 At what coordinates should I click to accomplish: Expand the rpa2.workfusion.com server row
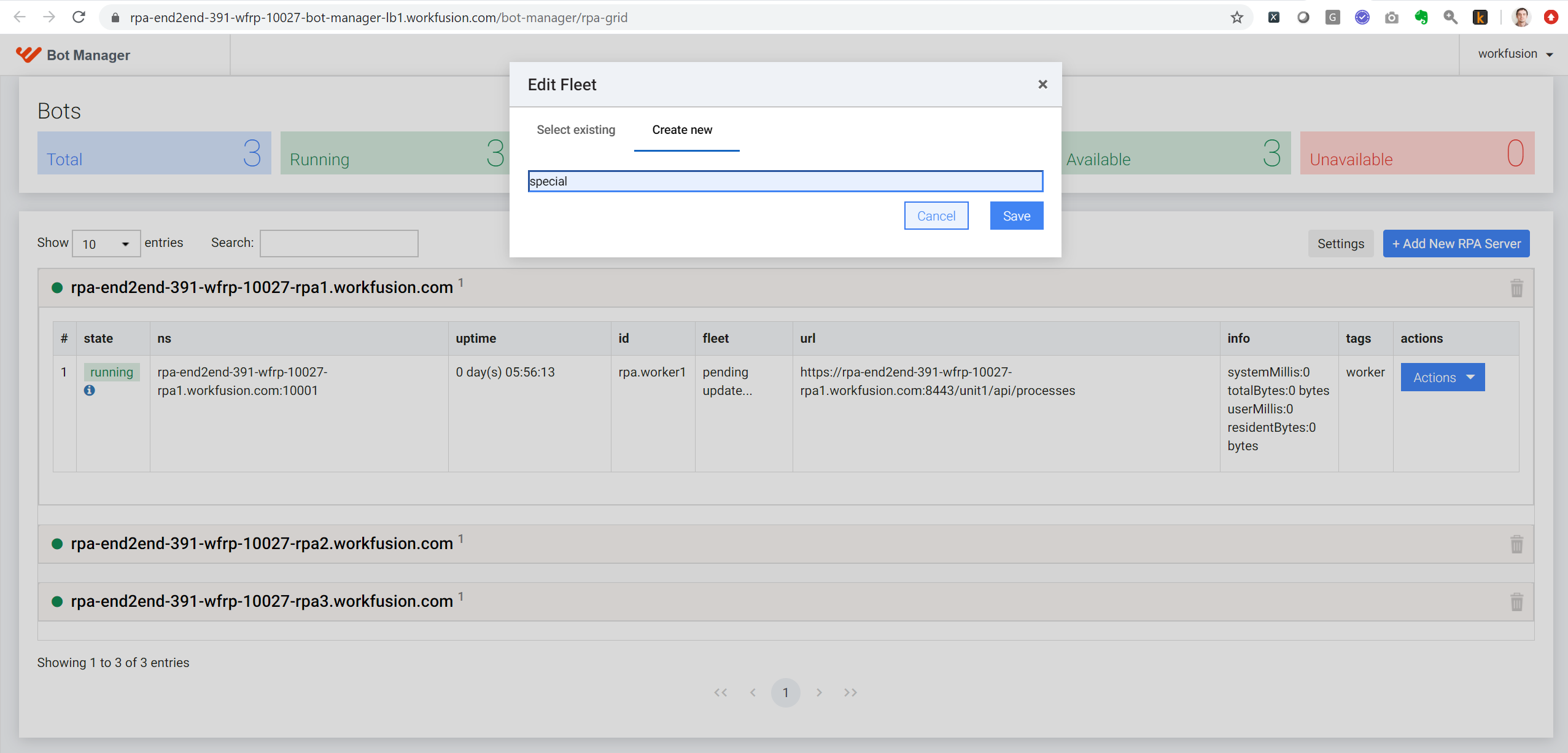click(x=785, y=544)
